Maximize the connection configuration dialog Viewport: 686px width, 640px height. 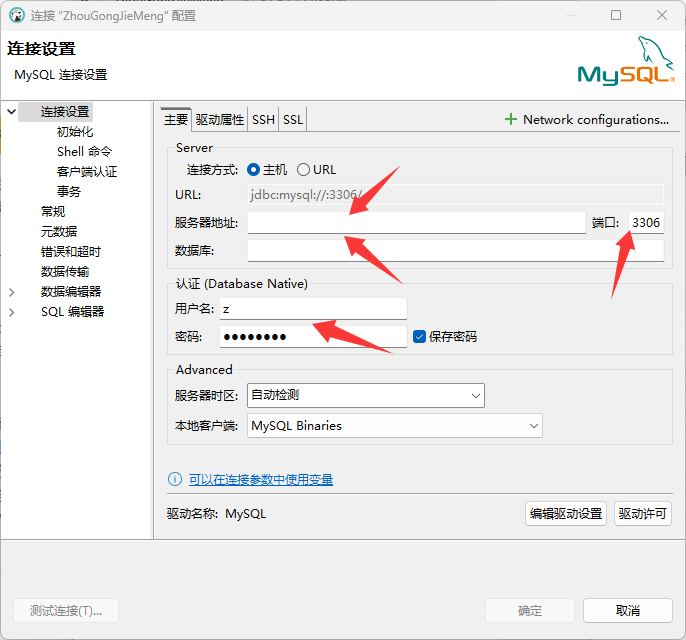616,15
